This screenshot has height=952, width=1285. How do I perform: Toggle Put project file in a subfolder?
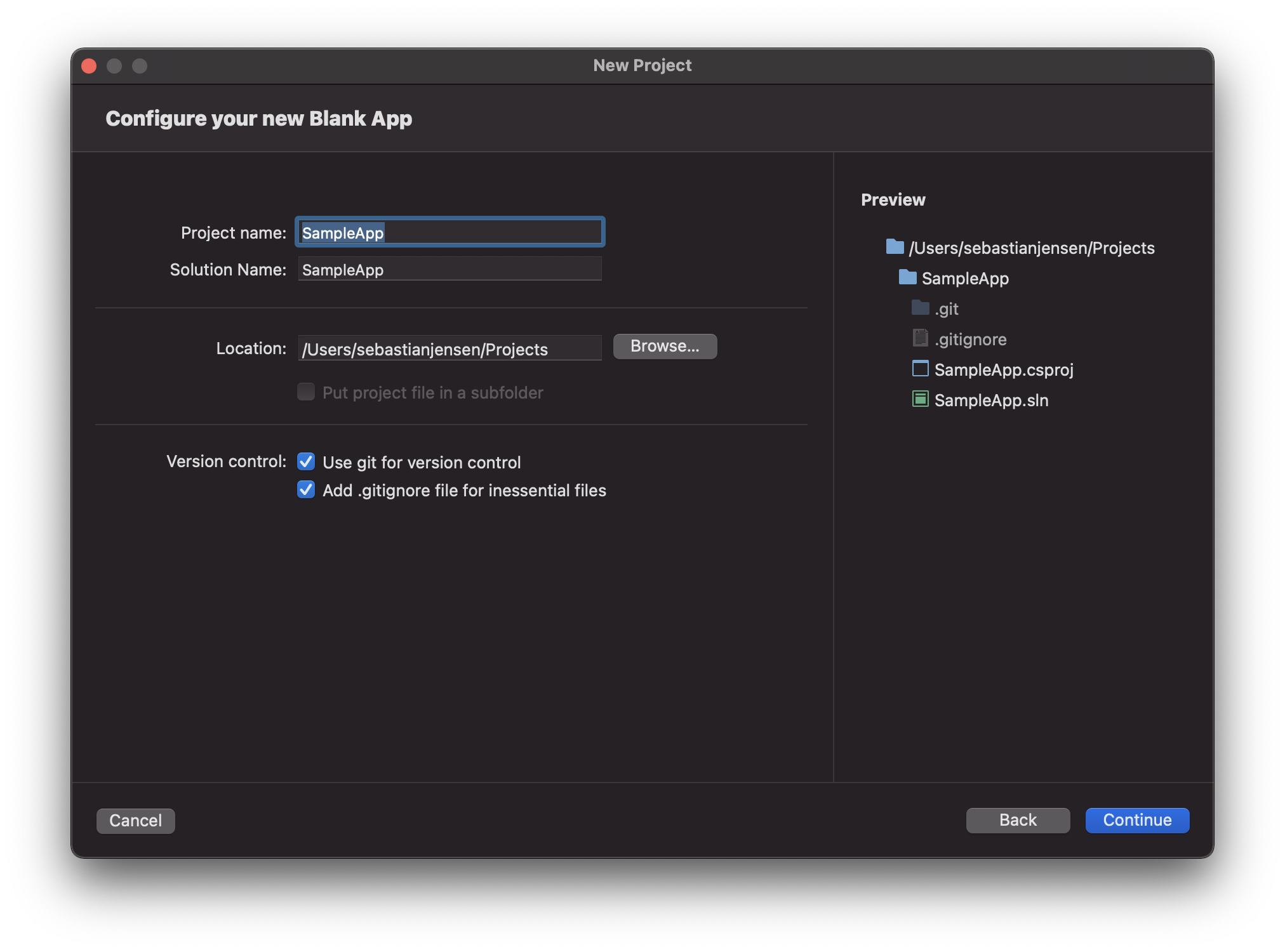306,392
